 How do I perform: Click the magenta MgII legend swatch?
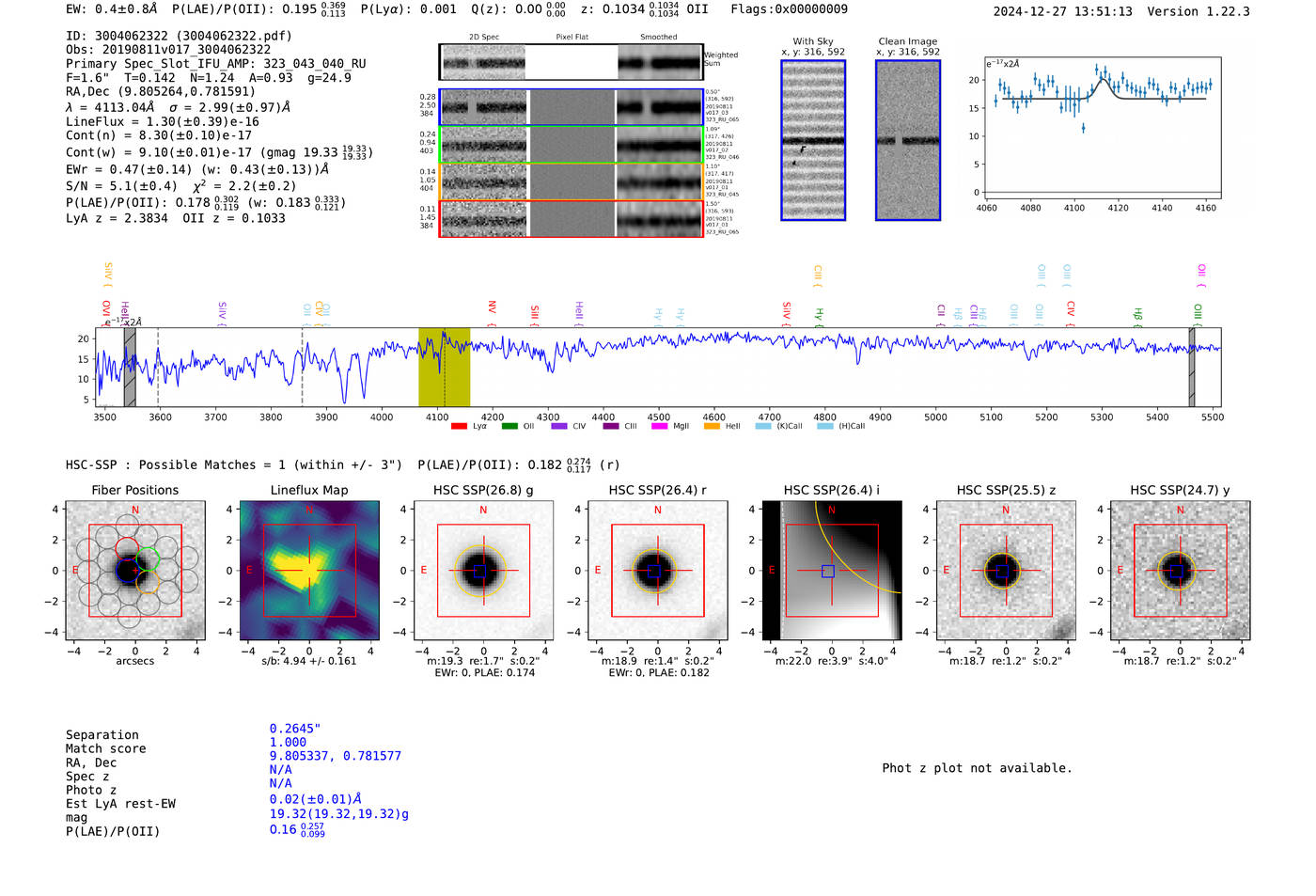tap(659, 427)
